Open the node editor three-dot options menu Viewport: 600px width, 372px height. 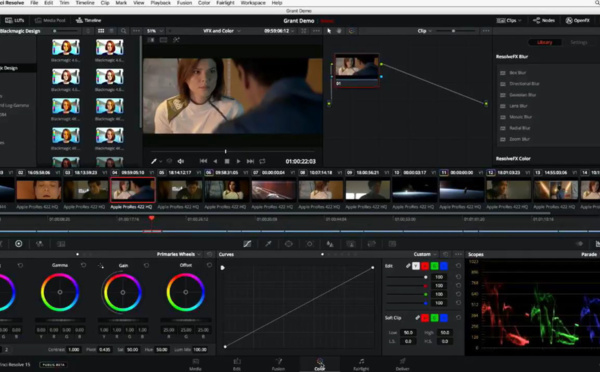tap(486, 31)
